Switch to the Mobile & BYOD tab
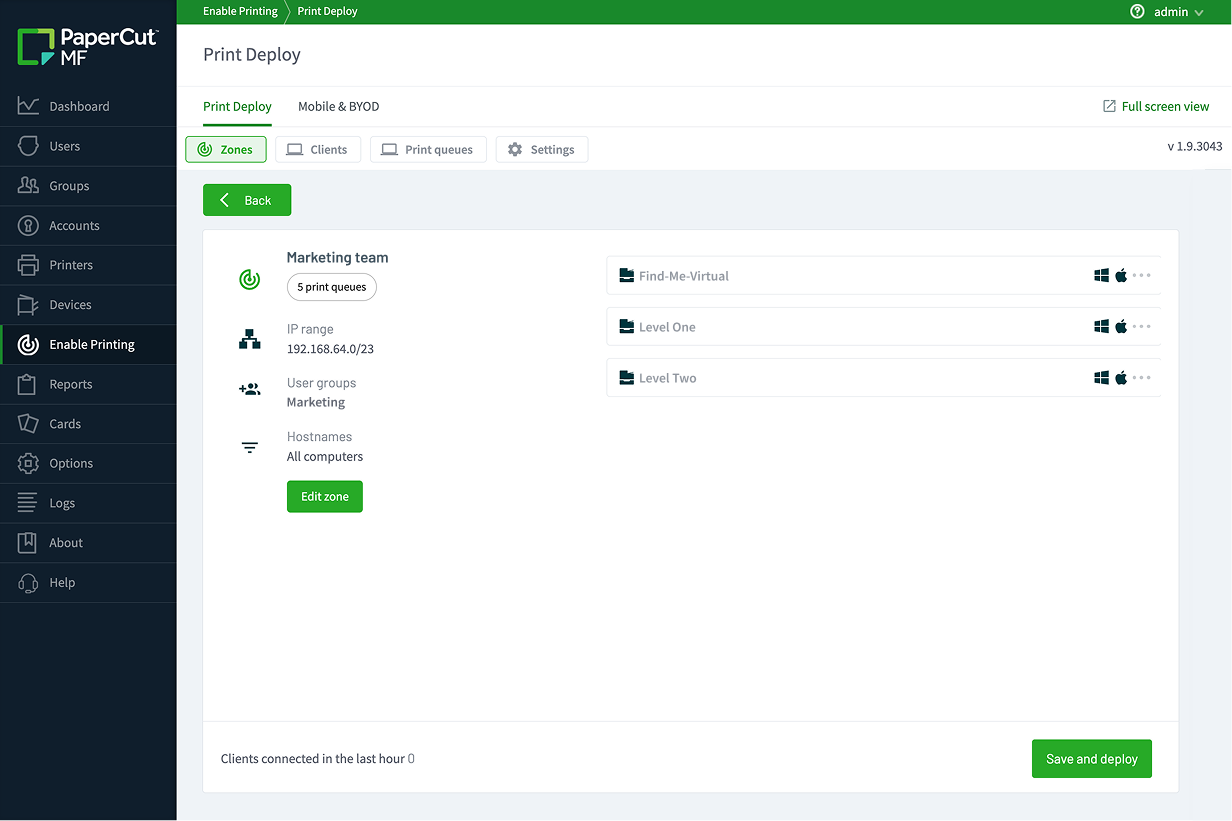1232x821 pixels. (338, 106)
